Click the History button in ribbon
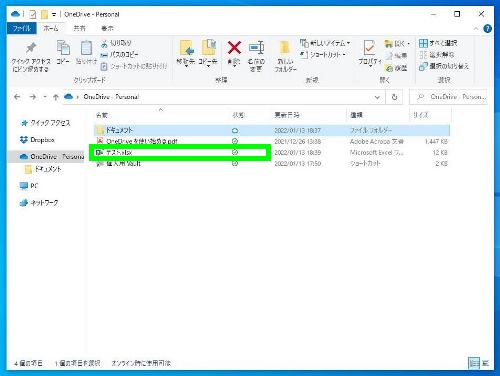The width and height of the screenshot is (500, 376). (x=396, y=68)
